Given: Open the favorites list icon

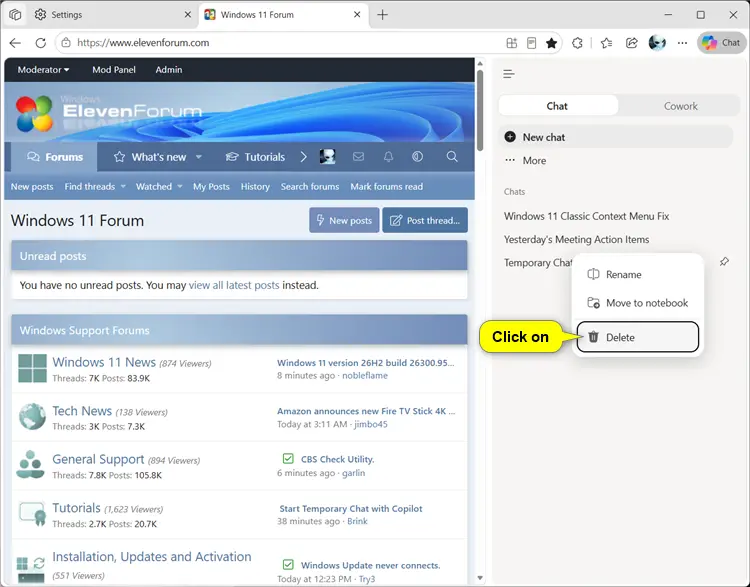Looking at the screenshot, I should coord(607,43).
